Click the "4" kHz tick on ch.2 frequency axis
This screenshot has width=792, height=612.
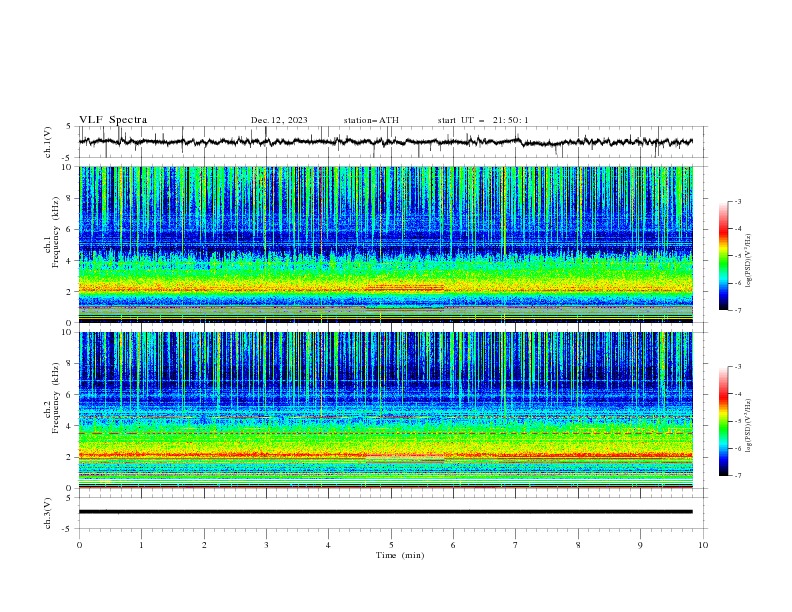[70, 426]
